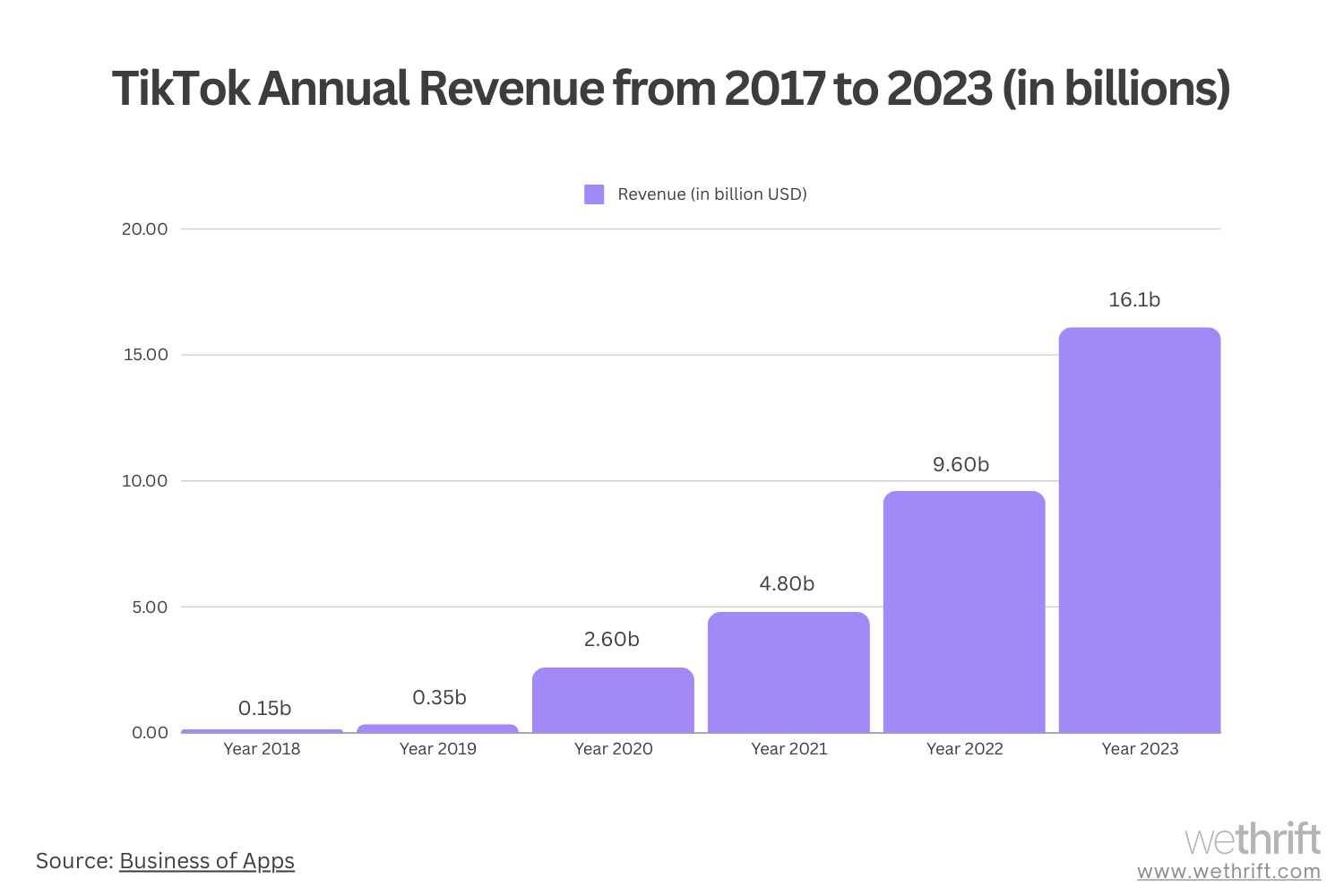The height and width of the screenshot is (896, 1344).
Task: Click the 2.60b value label
Action: 612,640
